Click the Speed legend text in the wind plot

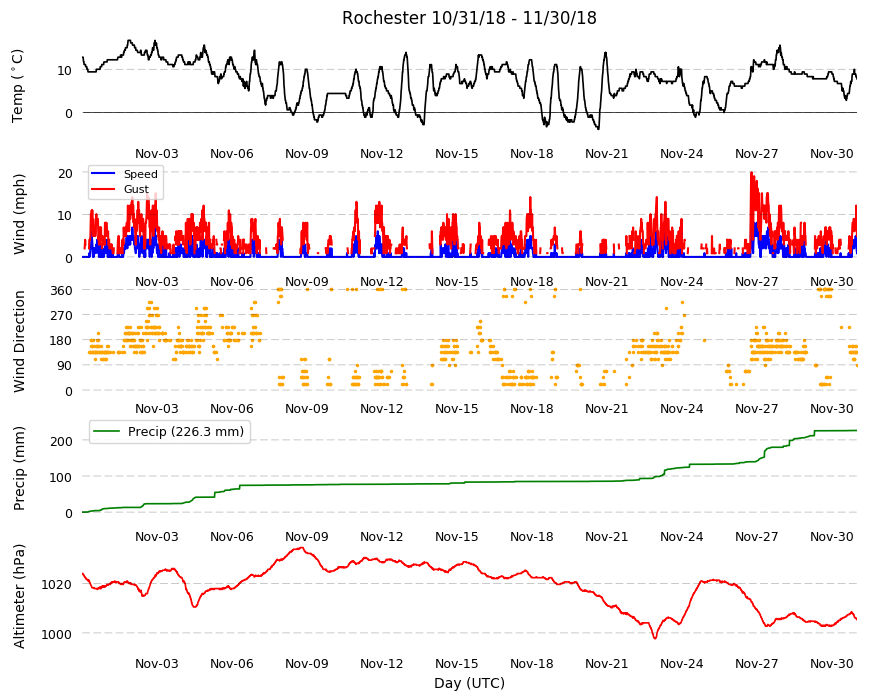tap(141, 174)
